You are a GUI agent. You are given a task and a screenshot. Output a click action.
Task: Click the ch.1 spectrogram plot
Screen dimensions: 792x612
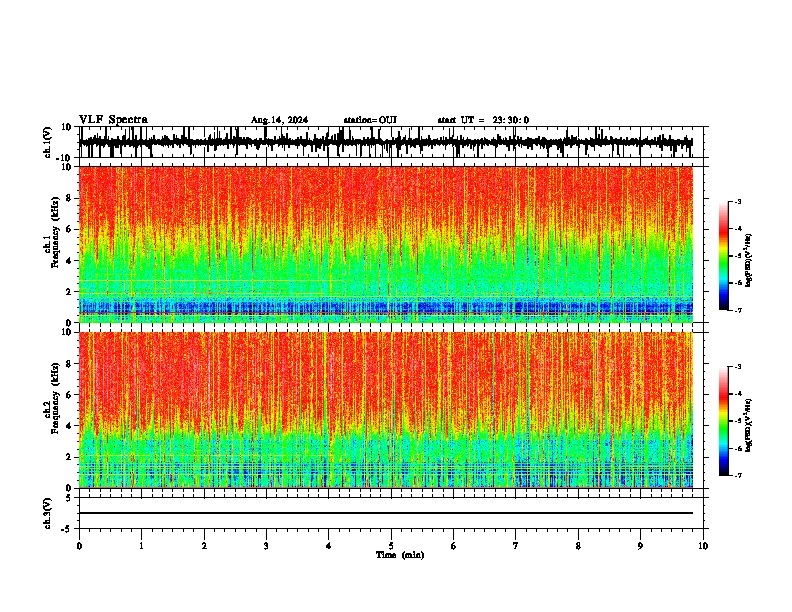click(x=386, y=244)
